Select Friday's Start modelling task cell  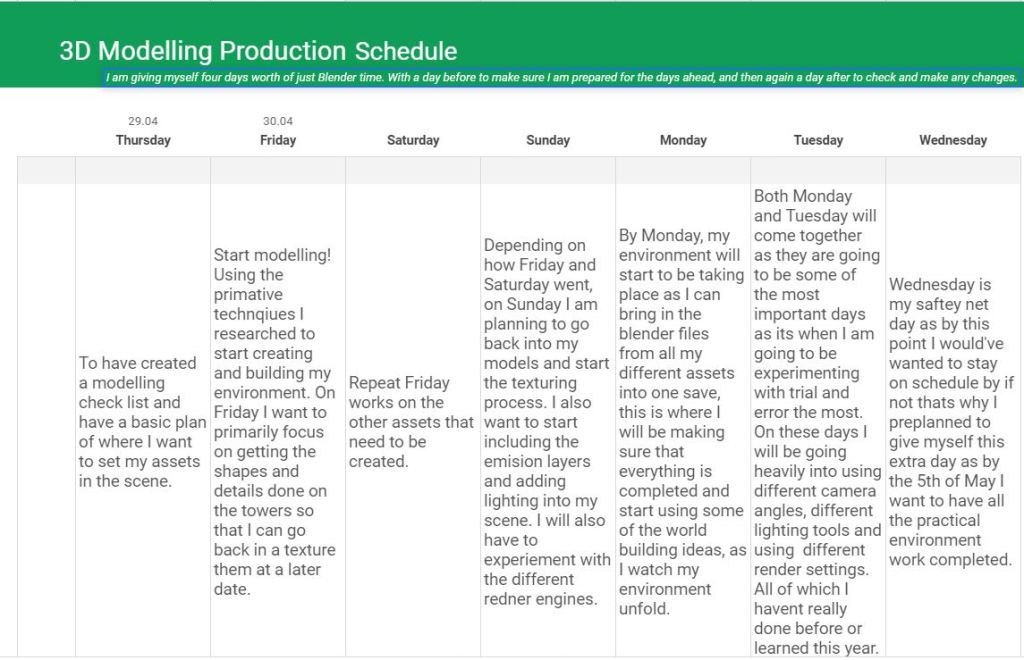click(278, 421)
